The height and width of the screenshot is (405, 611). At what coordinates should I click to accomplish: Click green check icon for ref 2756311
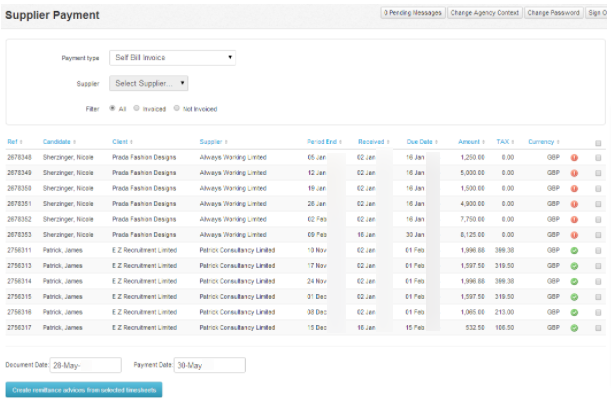pos(574,251)
